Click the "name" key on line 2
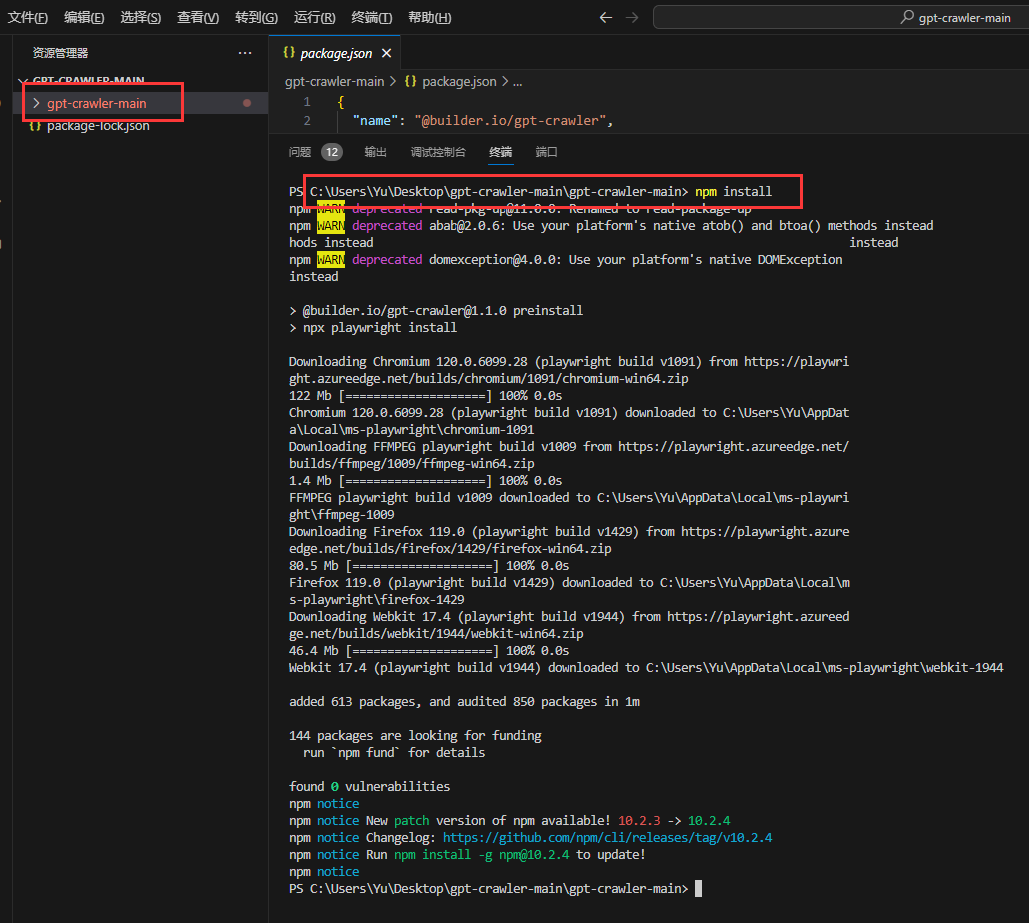The height and width of the screenshot is (923, 1029). tap(375, 121)
